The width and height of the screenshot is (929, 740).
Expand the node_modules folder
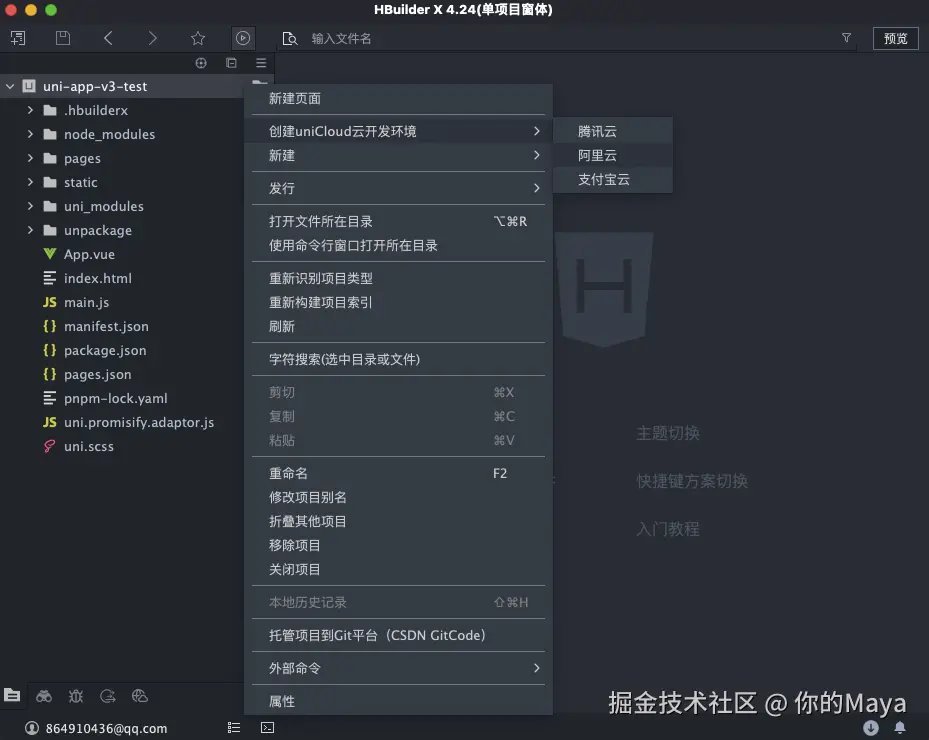tap(30, 134)
